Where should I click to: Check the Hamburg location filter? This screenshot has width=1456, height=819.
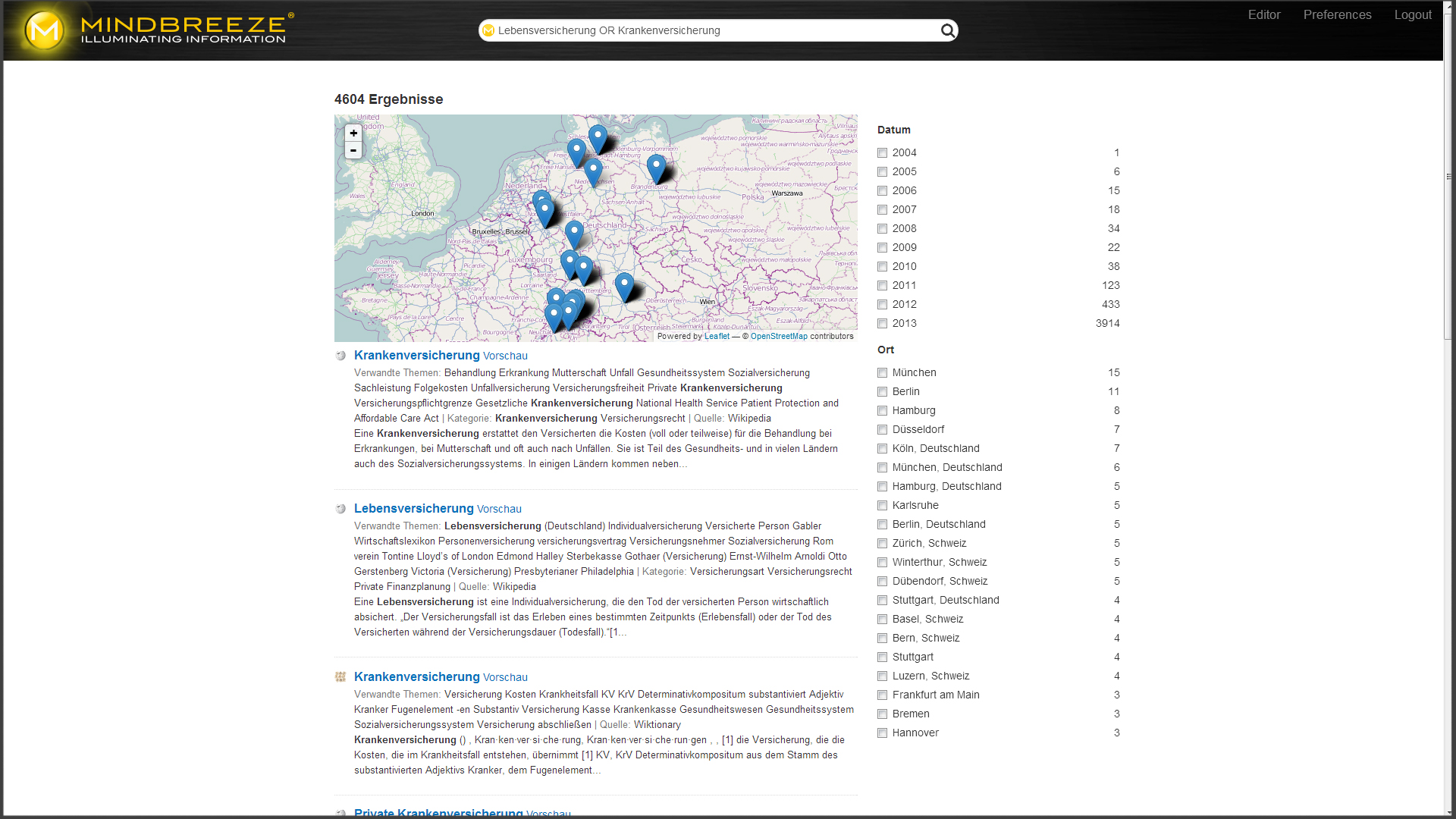(x=882, y=411)
